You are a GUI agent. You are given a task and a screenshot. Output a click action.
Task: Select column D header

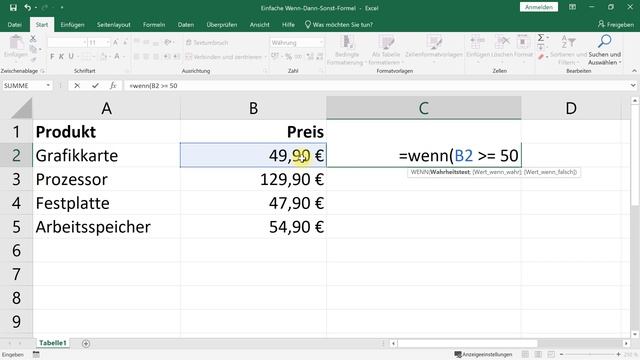[571, 108]
